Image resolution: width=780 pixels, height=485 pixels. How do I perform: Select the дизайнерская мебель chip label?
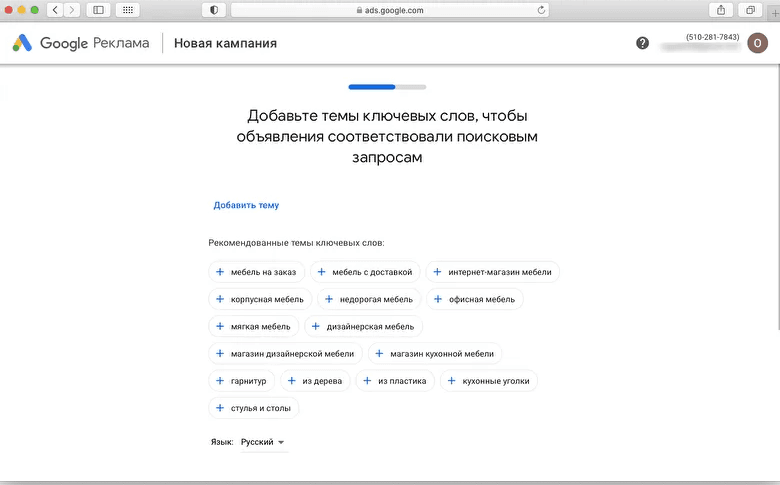(370, 327)
